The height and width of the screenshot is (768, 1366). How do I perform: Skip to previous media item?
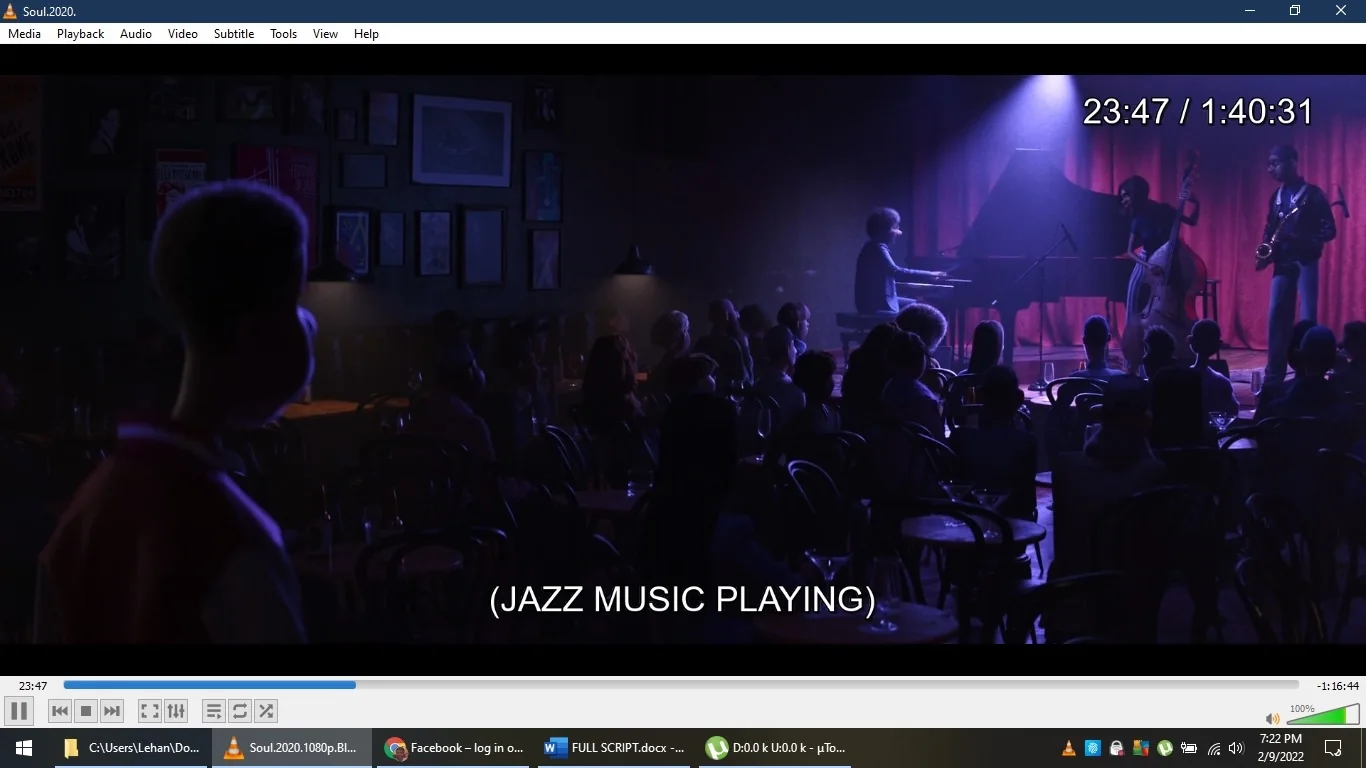pyautogui.click(x=60, y=711)
